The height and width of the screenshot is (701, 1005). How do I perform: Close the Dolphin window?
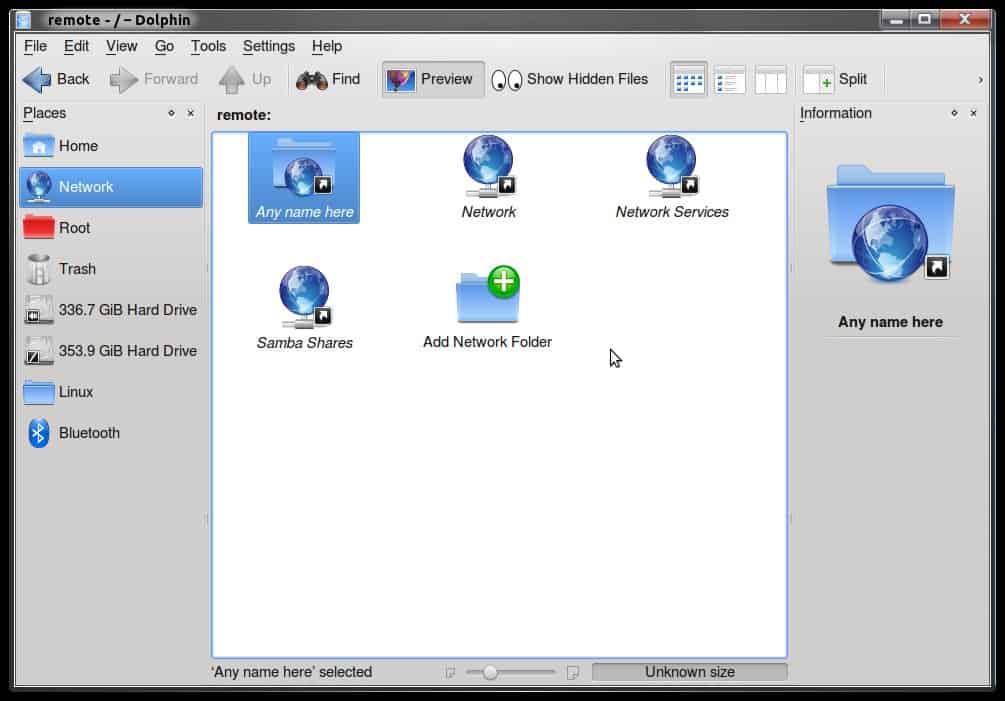click(965, 19)
